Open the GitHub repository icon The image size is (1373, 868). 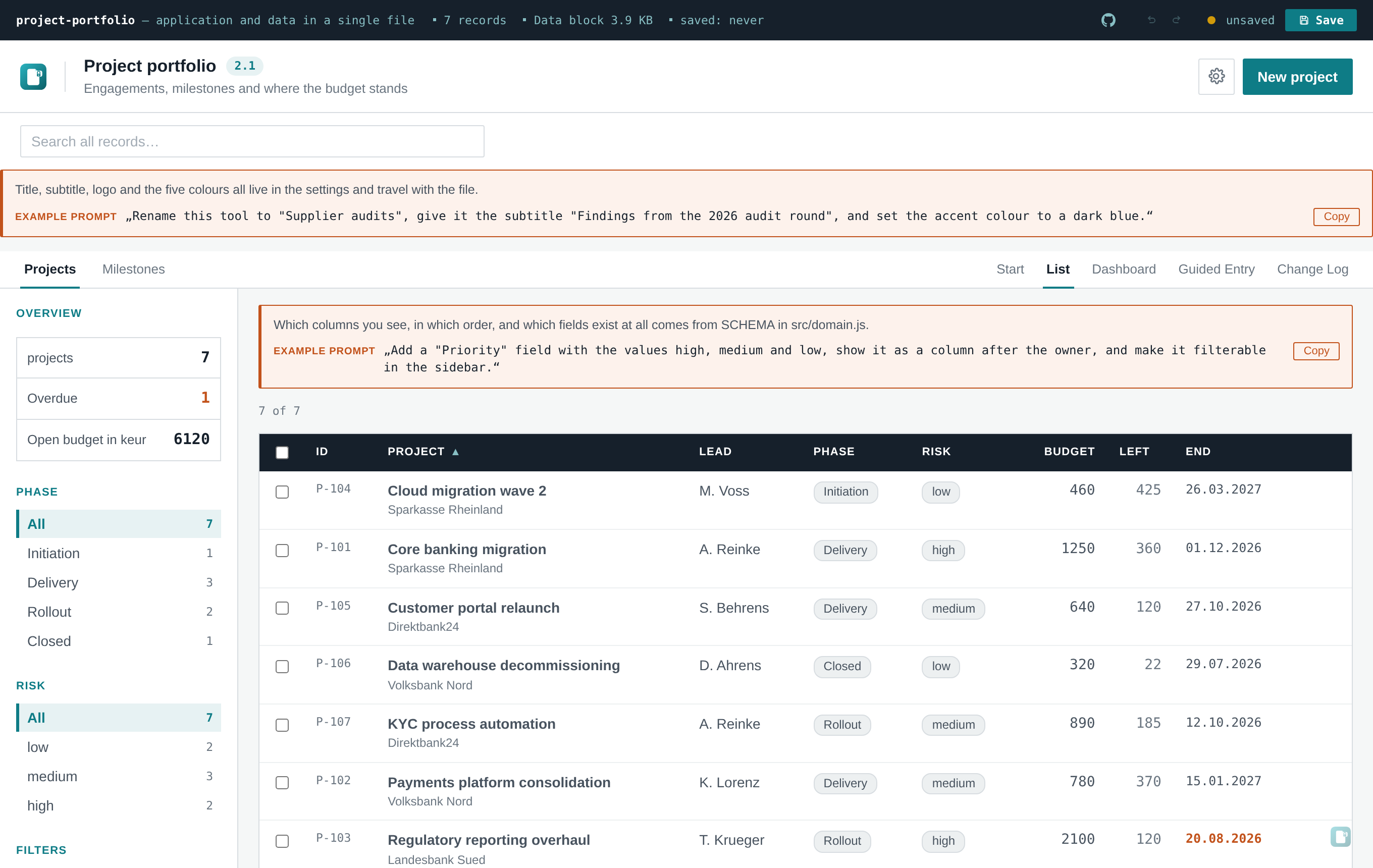click(1108, 21)
